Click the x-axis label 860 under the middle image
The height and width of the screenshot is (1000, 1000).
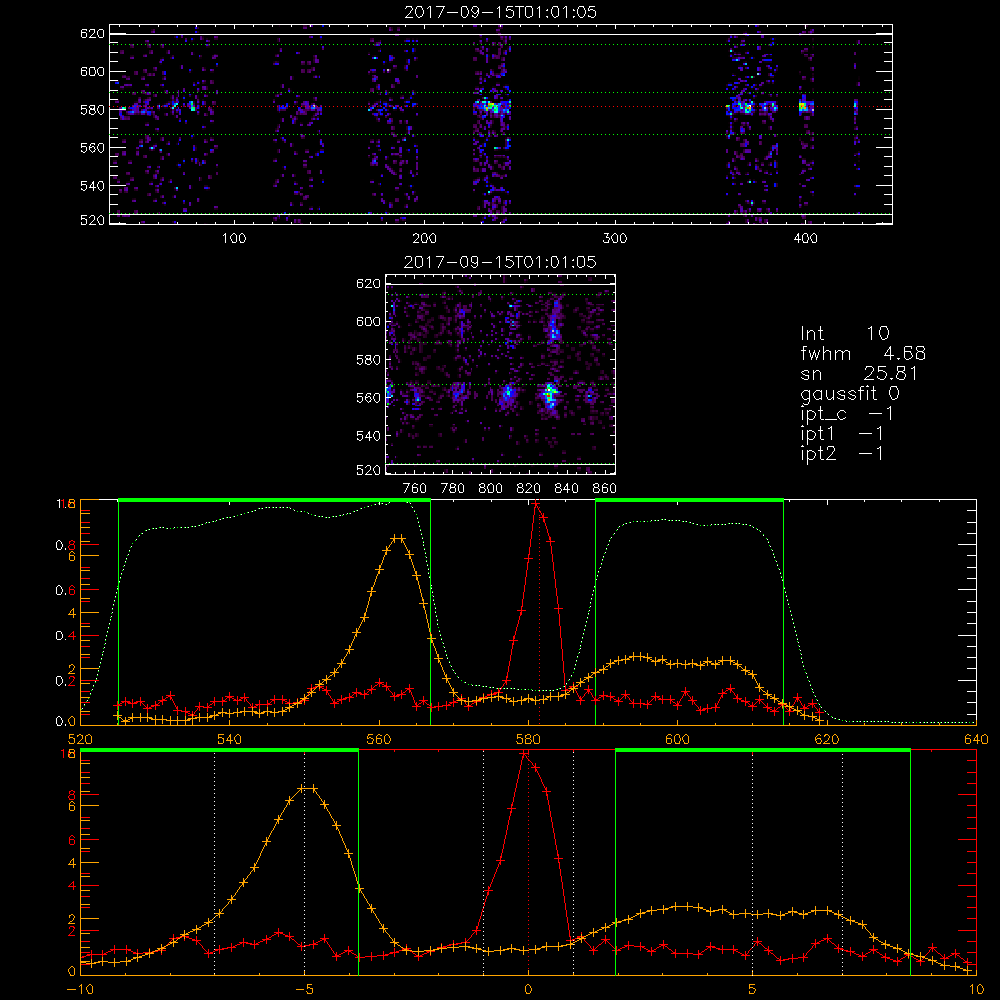[x=605, y=489]
